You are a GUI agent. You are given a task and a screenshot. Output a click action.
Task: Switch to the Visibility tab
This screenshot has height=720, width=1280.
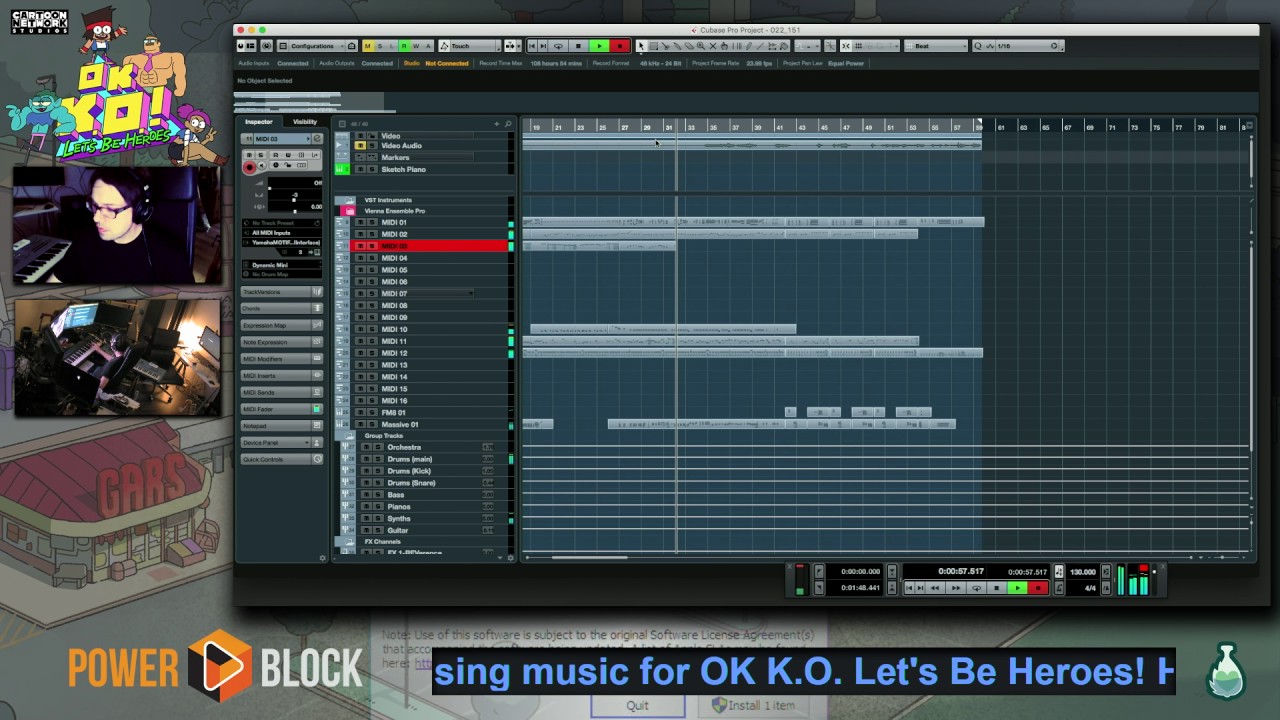(x=305, y=122)
